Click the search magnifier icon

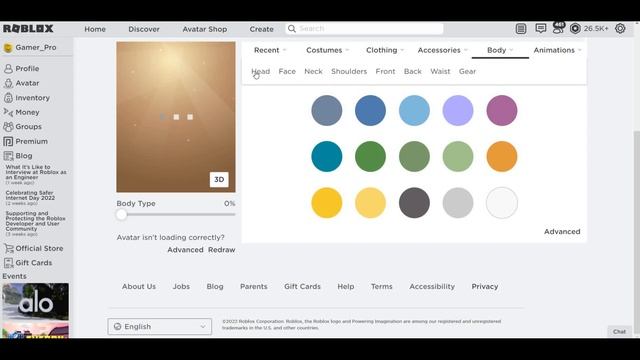pos(291,29)
